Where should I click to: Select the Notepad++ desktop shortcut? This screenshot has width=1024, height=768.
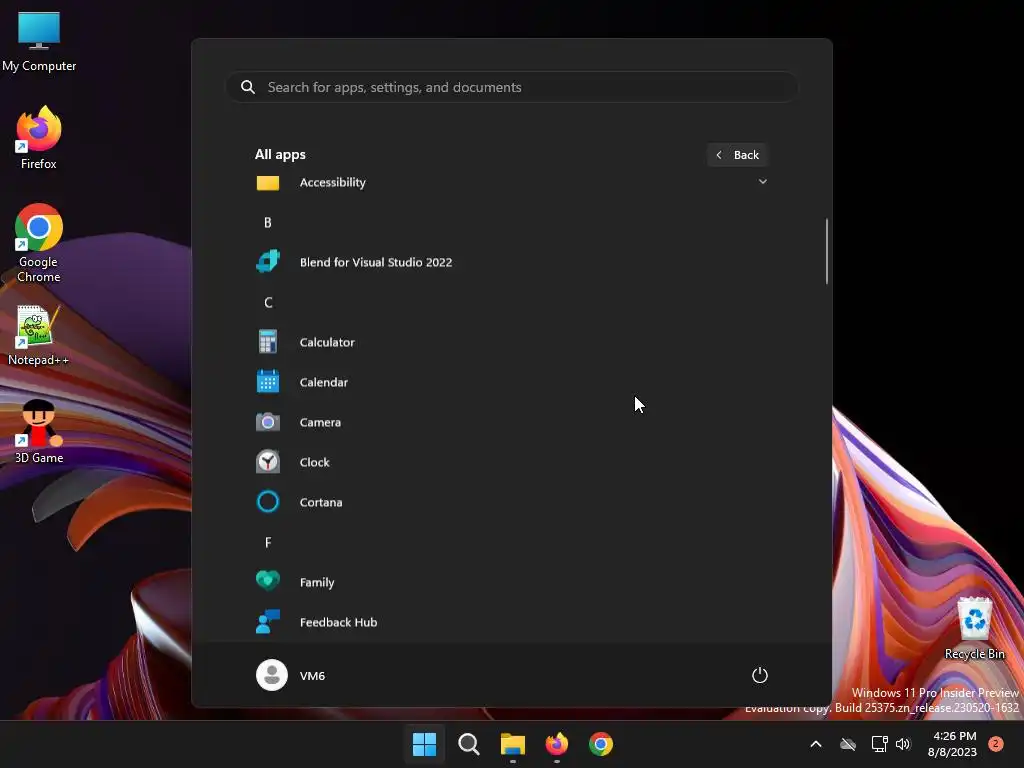[38, 336]
